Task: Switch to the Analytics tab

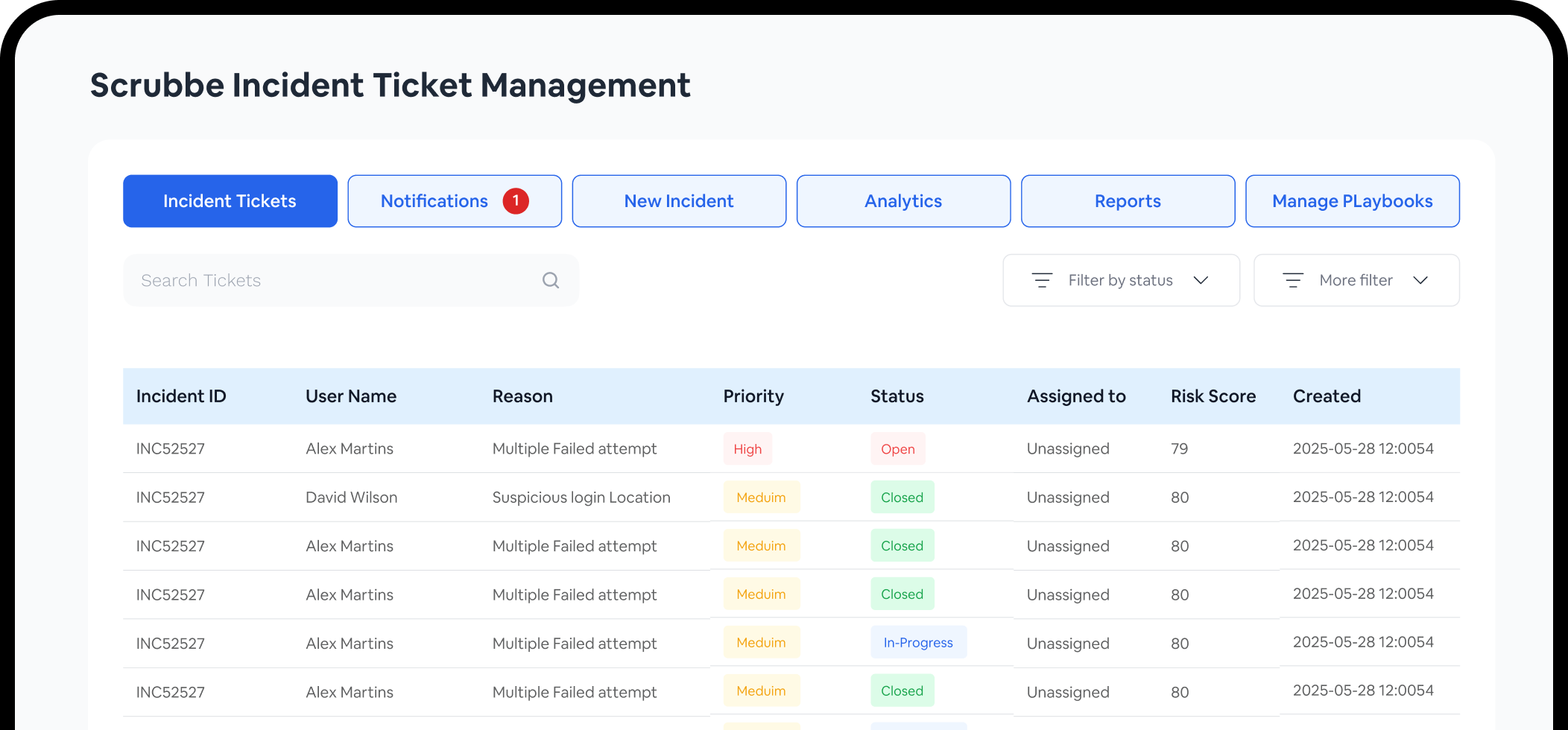Action: coord(902,200)
